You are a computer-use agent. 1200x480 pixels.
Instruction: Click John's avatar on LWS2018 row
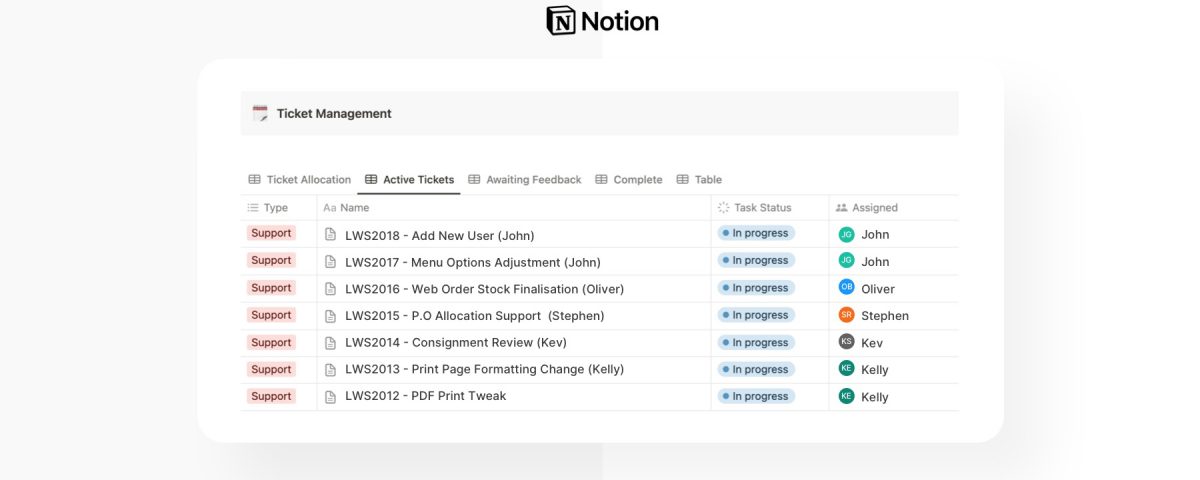[846, 234]
